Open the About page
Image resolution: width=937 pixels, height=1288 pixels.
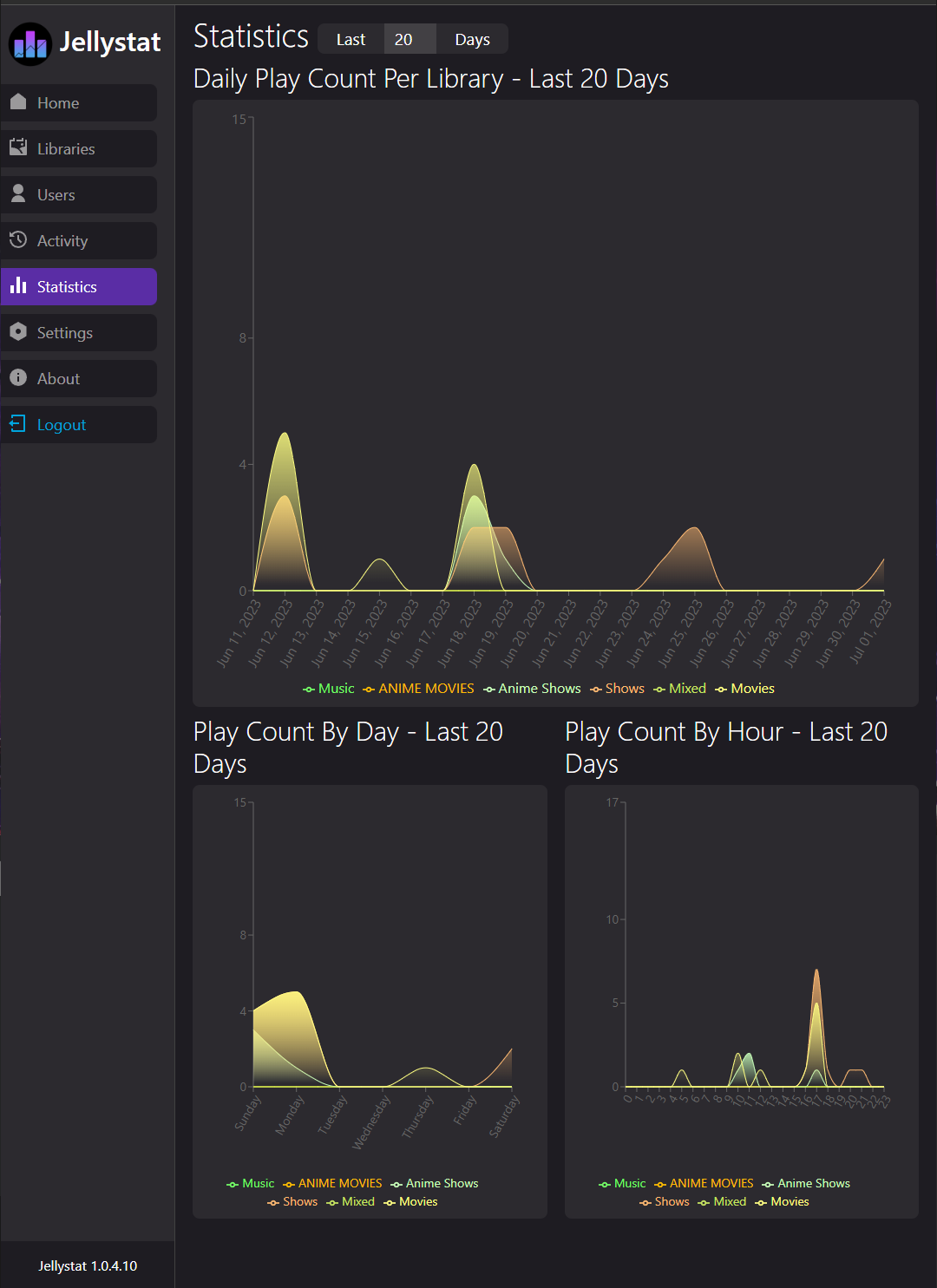[x=79, y=378]
